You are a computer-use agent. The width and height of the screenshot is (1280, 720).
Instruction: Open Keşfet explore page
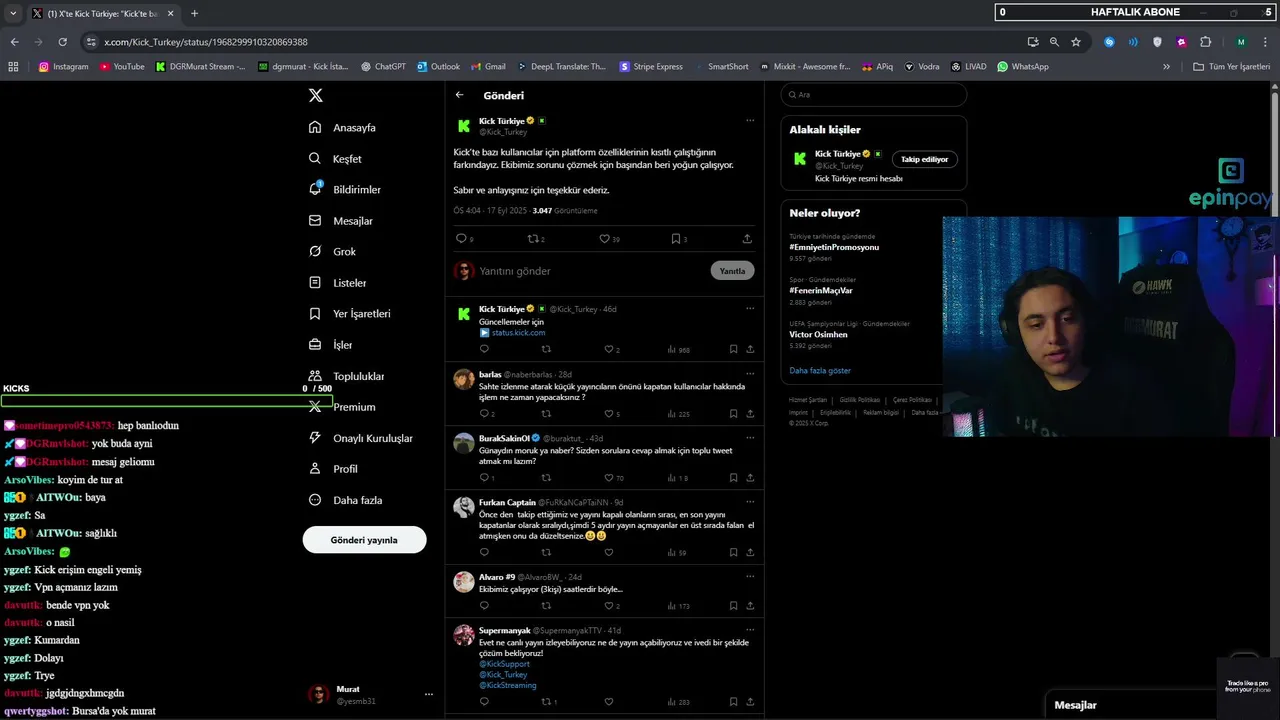tap(335, 159)
